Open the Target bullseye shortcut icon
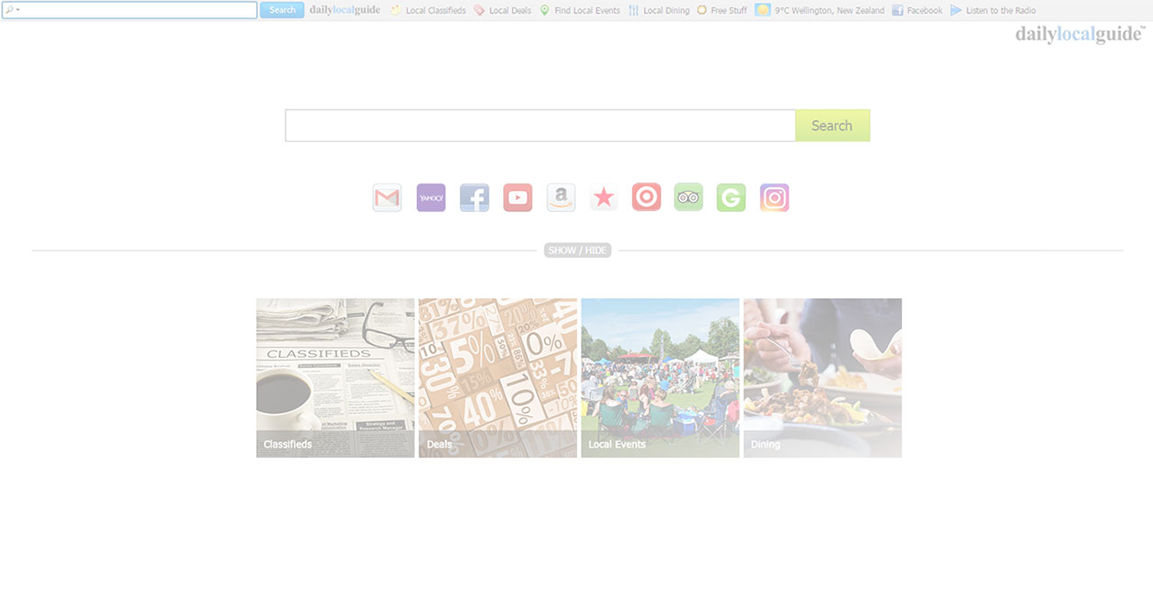 (646, 197)
